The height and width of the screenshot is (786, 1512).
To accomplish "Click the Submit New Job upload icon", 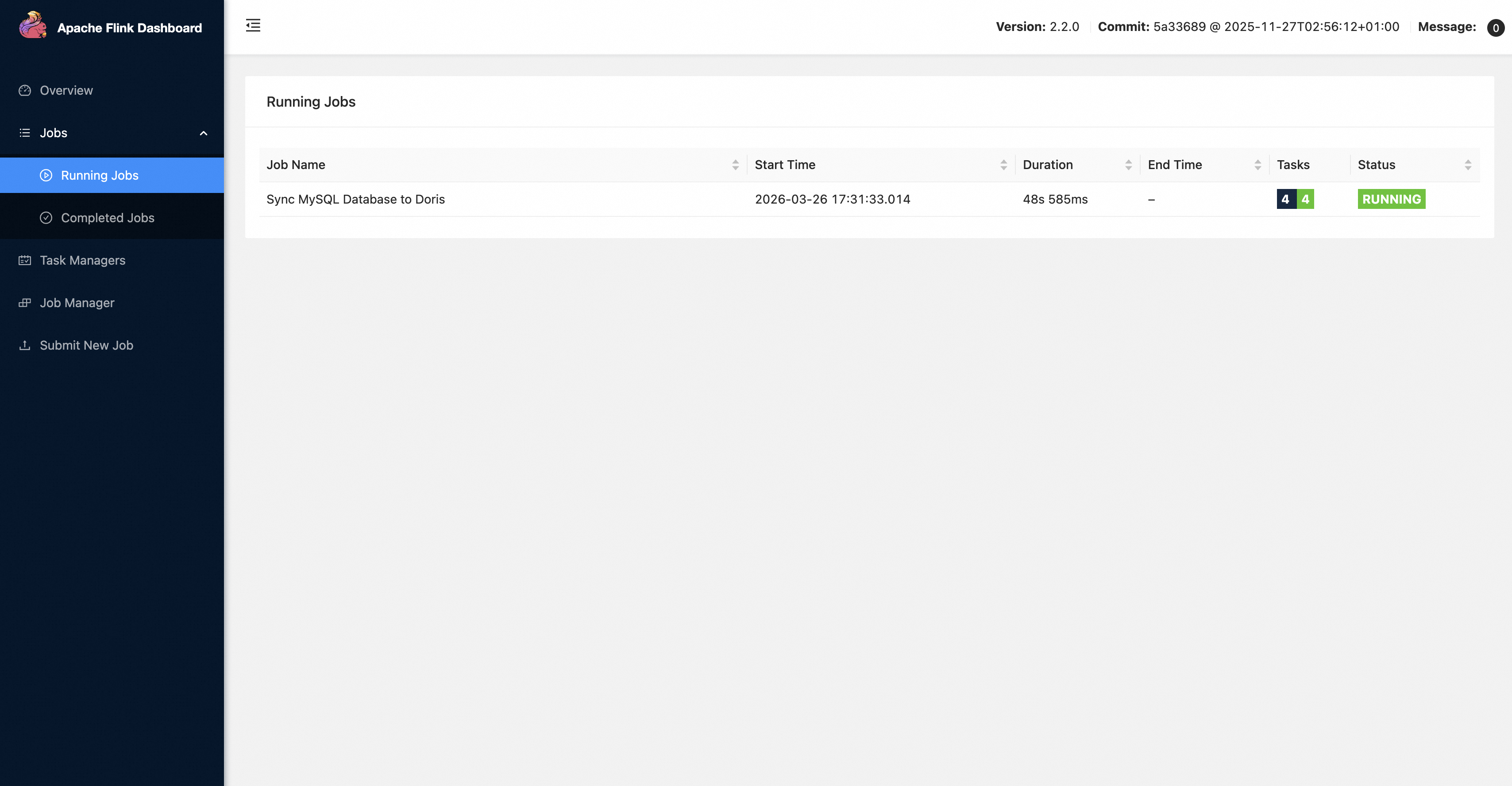I will (x=25, y=345).
